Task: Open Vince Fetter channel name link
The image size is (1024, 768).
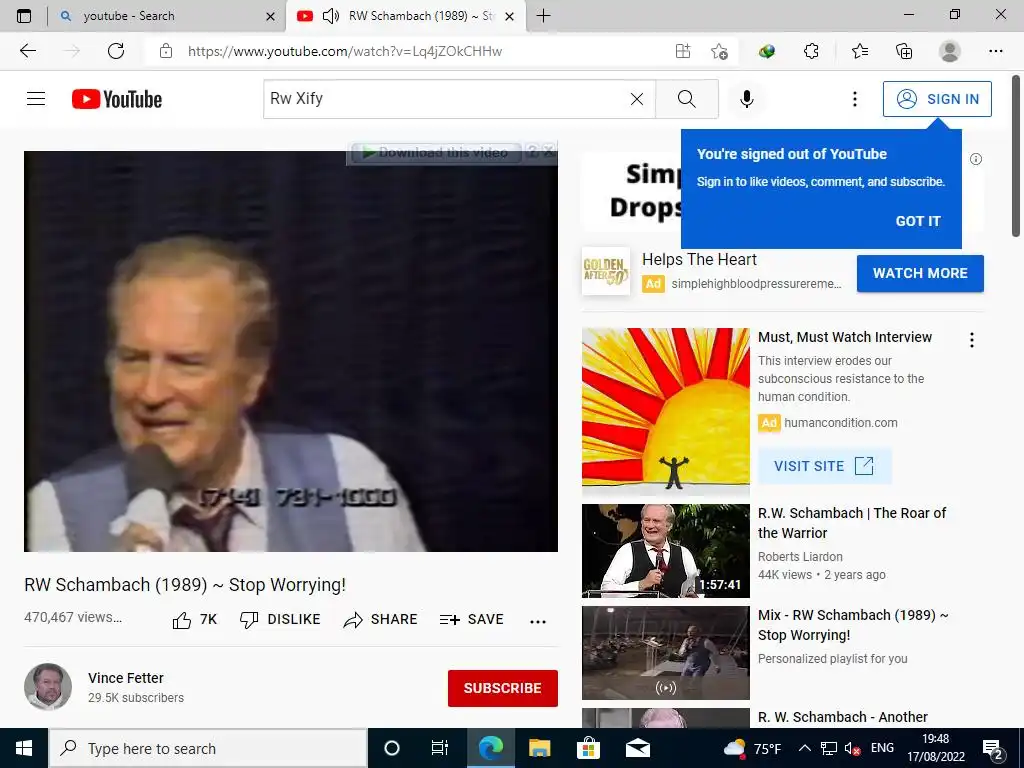Action: 125,678
